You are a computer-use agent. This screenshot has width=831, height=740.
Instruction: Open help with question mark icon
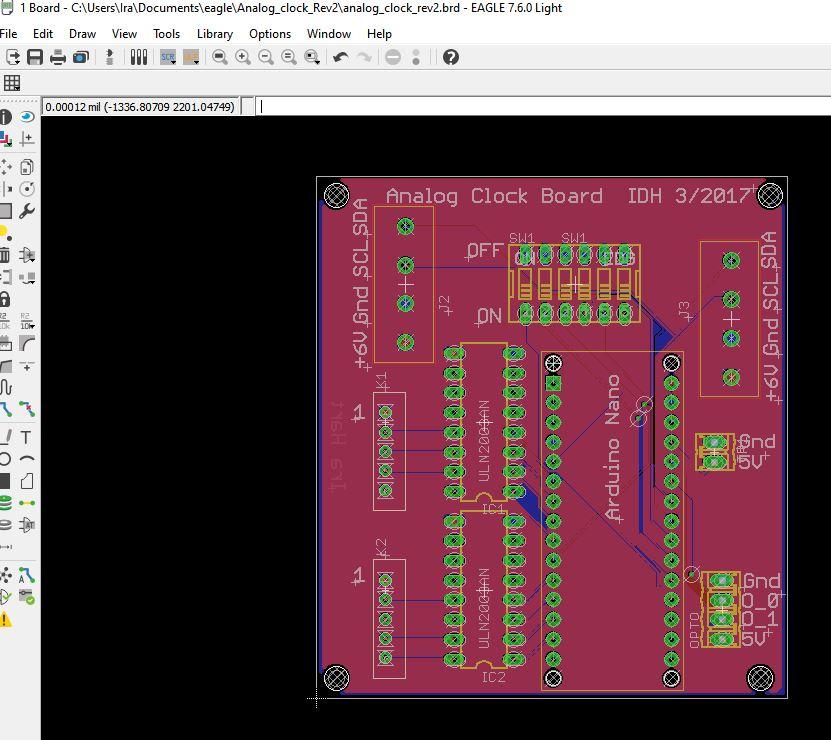(450, 57)
